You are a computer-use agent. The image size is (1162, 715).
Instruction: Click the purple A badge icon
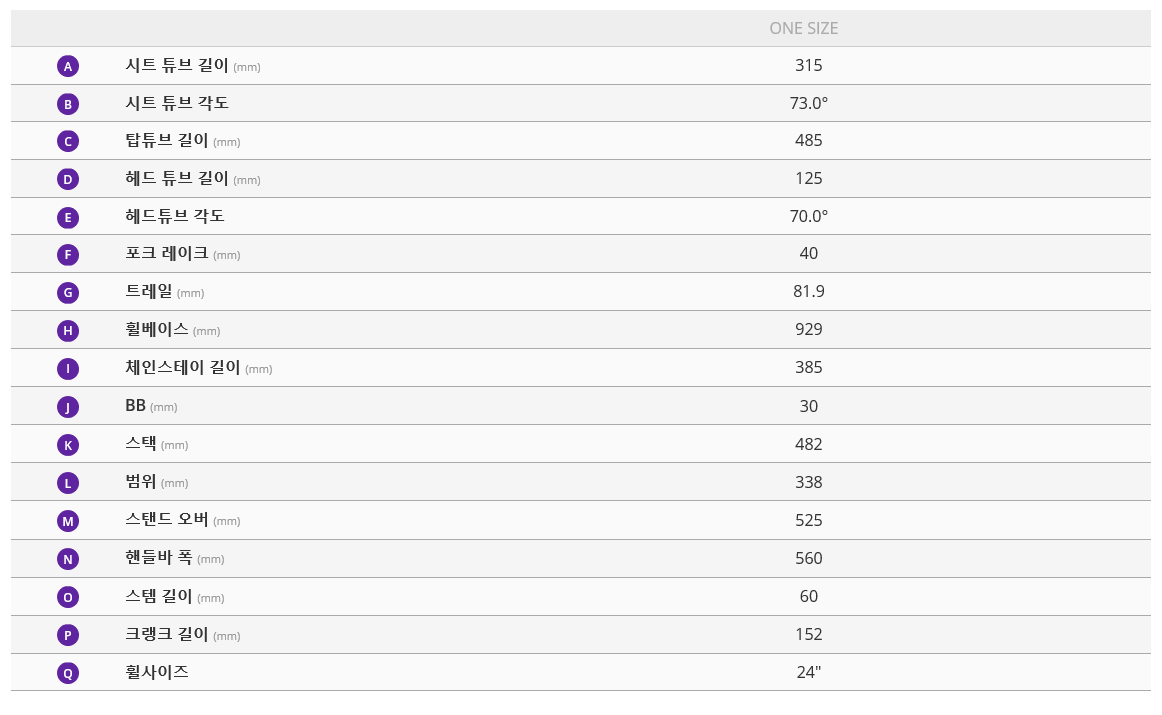[68, 66]
